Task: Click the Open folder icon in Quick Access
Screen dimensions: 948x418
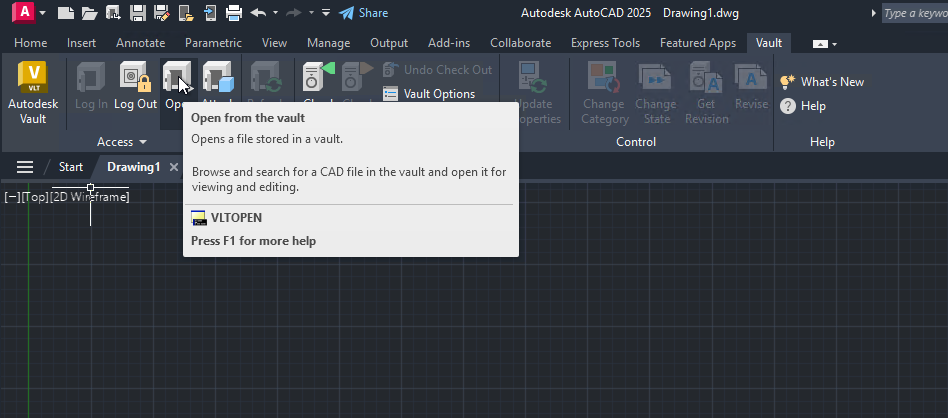Action: pos(89,12)
